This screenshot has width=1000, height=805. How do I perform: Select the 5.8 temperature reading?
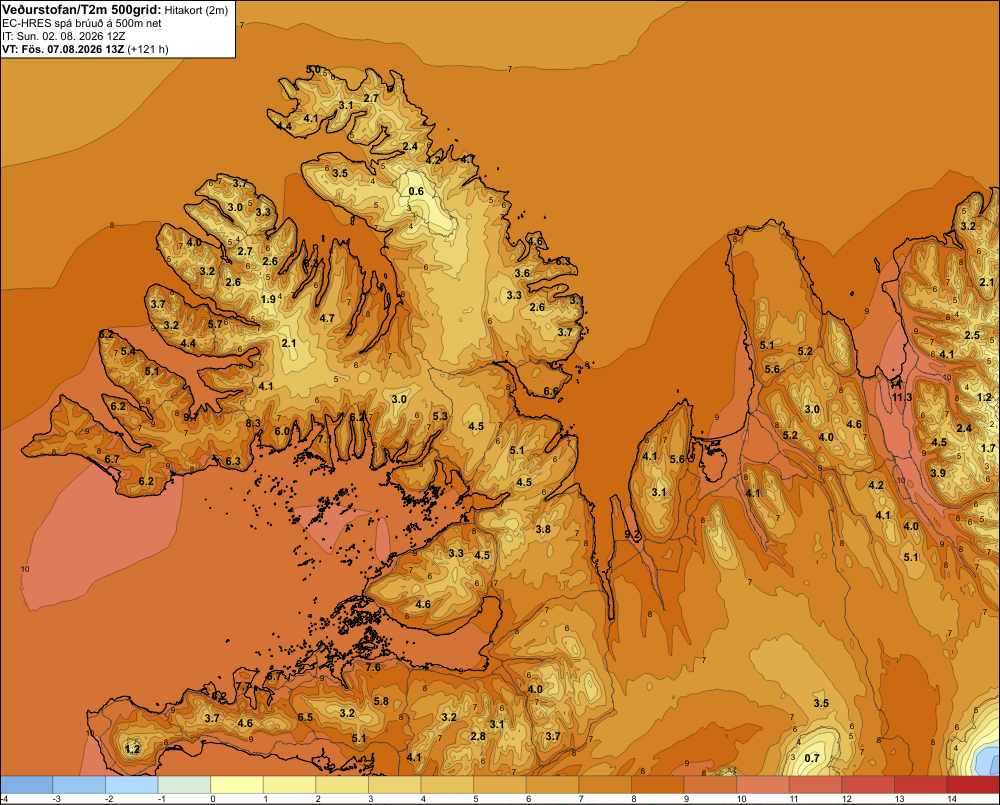click(381, 701)
